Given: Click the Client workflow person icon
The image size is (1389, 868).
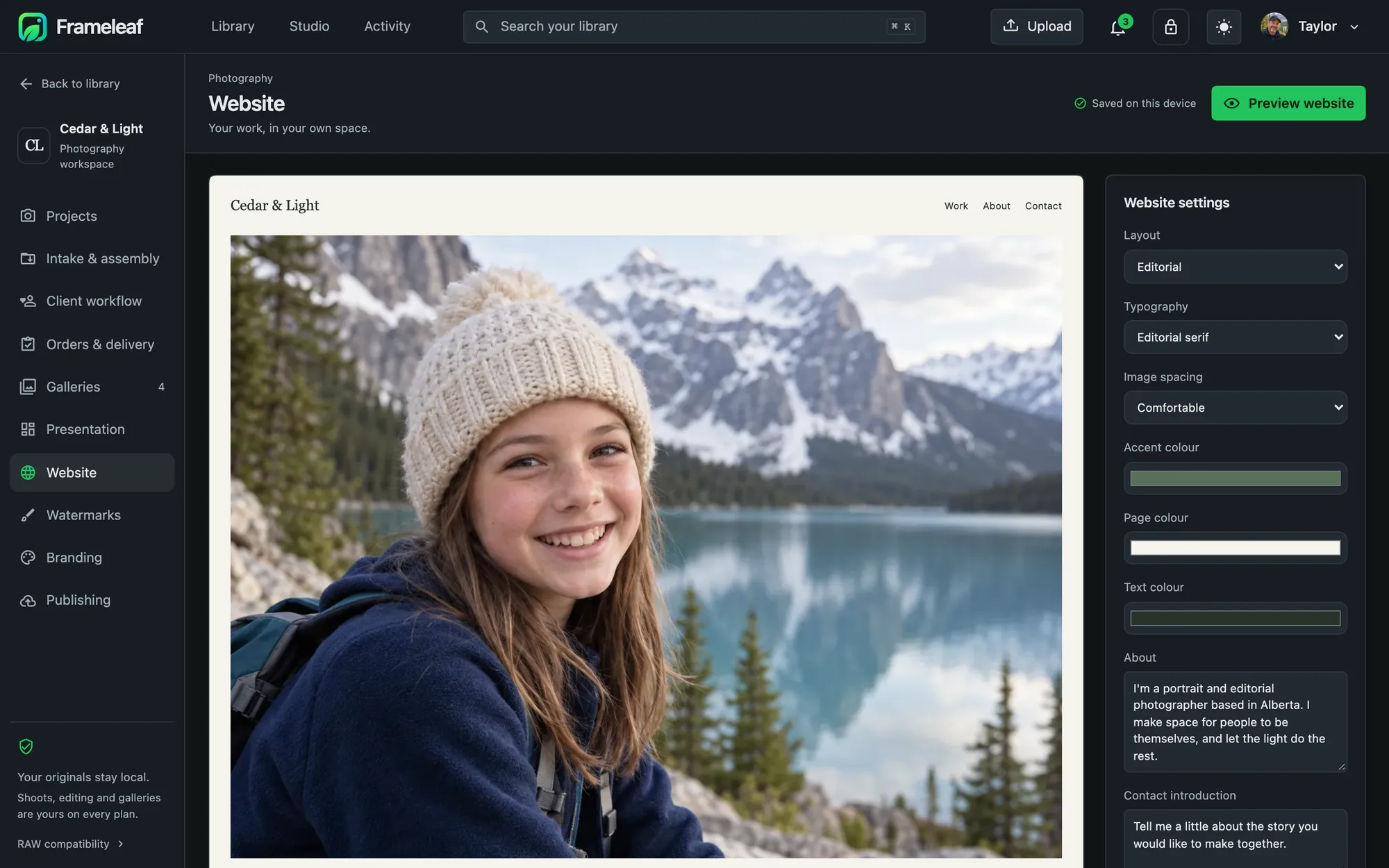Looking at the screenshot, I should tap(28, 301).
